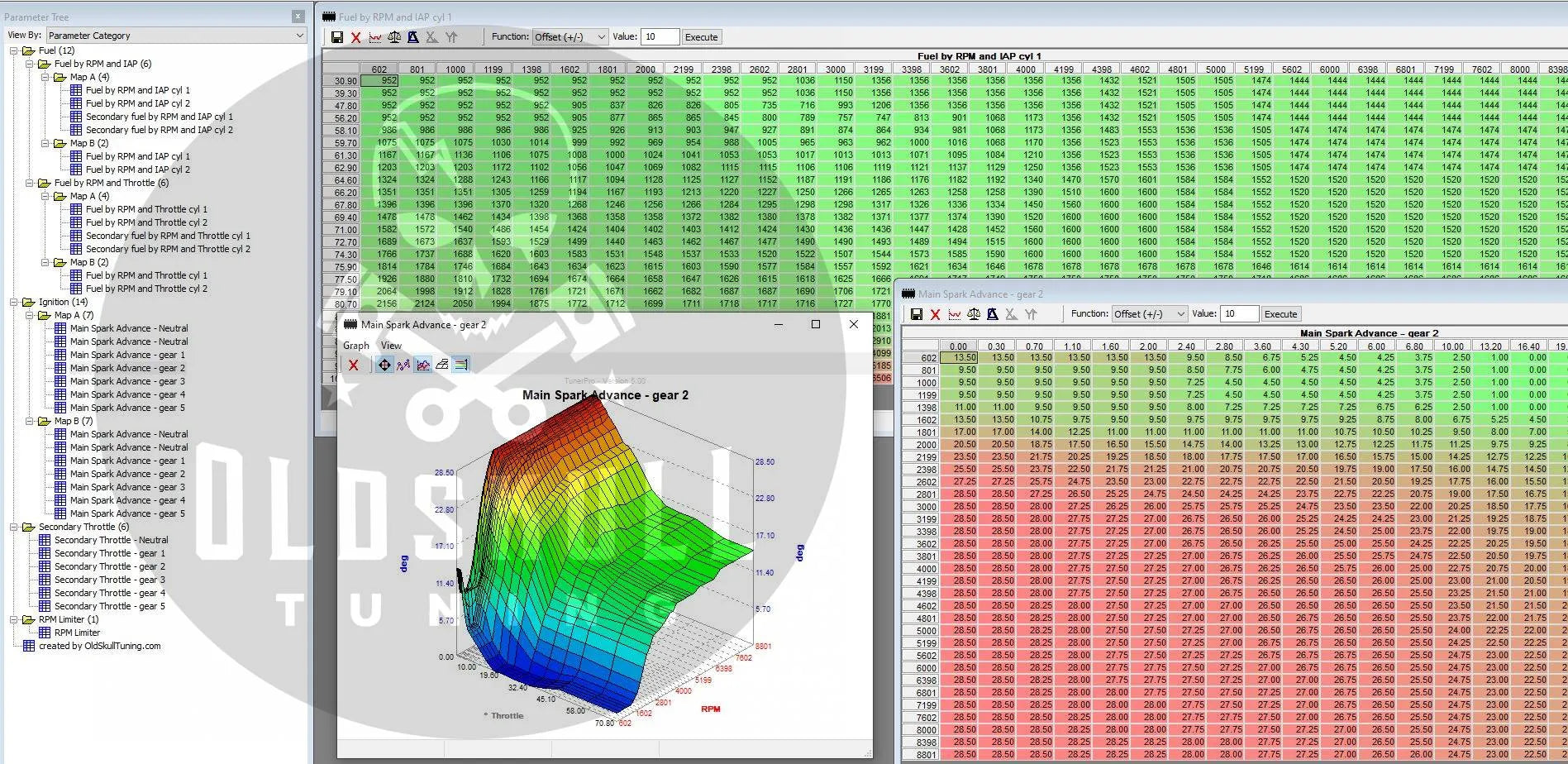Select RPM Limiter item in parameter tree
Viewport: 1568px width, 764px height.
77,633
